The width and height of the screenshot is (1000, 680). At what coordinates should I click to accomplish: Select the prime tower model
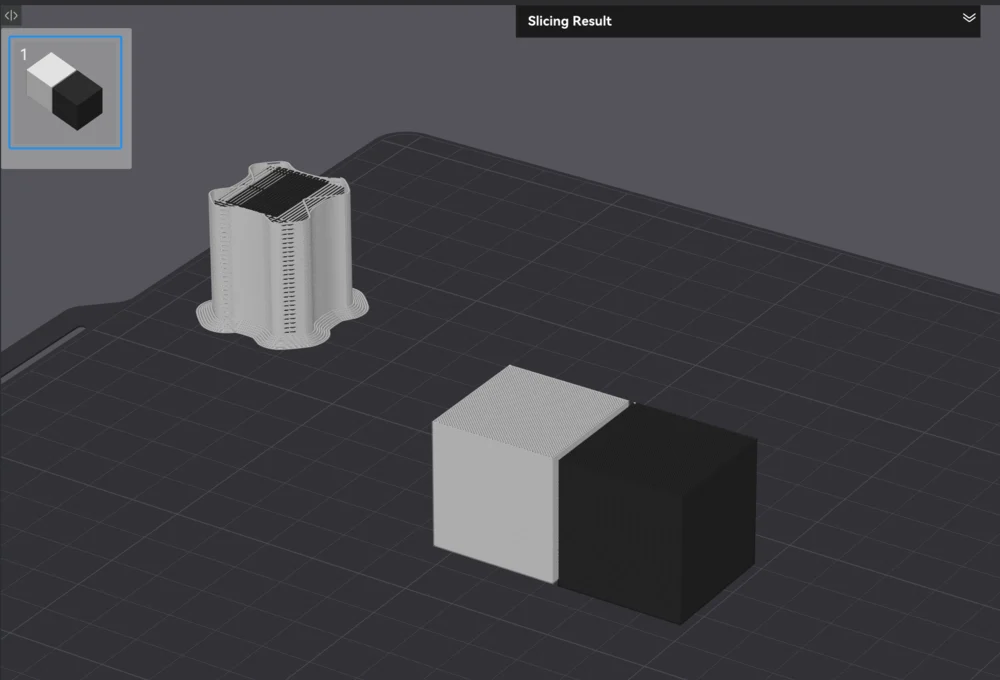point(282,255)
